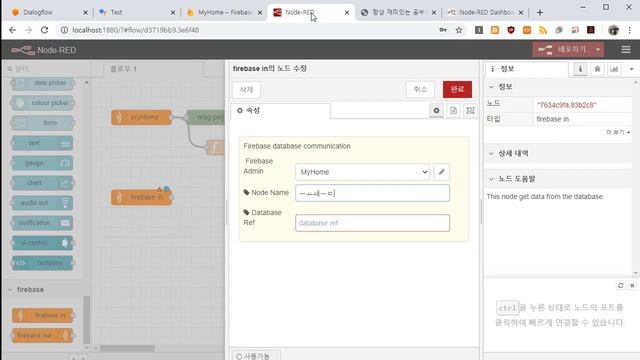
Task: Click the 배포하기 (Deploy) button
Action: pos(562,50)
